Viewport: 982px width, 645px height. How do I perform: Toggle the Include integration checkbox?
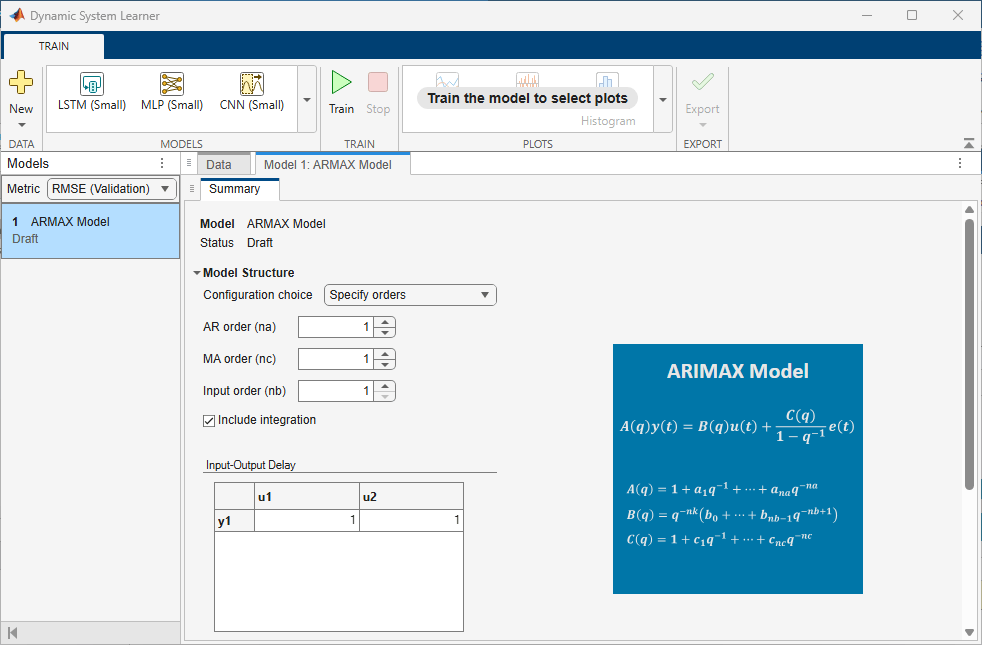pyautogui.click(x=209, y=421)
